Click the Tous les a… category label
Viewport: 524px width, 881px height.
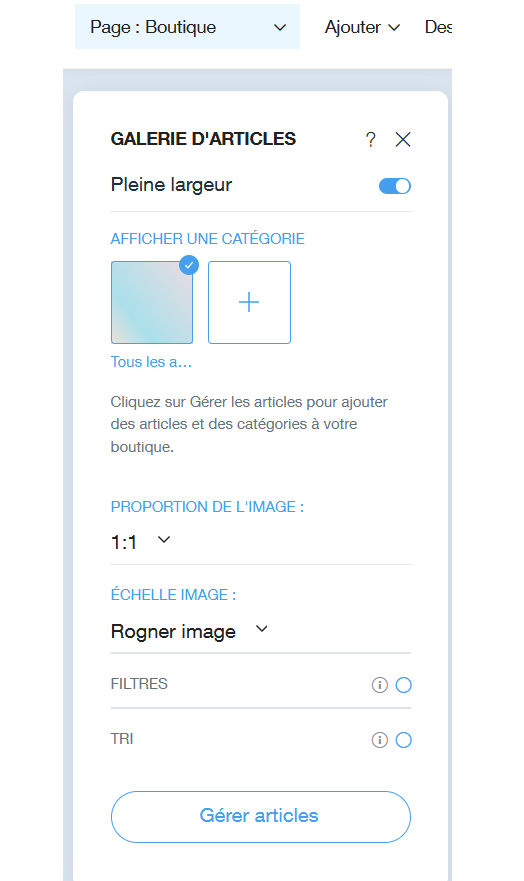[151, 362]
